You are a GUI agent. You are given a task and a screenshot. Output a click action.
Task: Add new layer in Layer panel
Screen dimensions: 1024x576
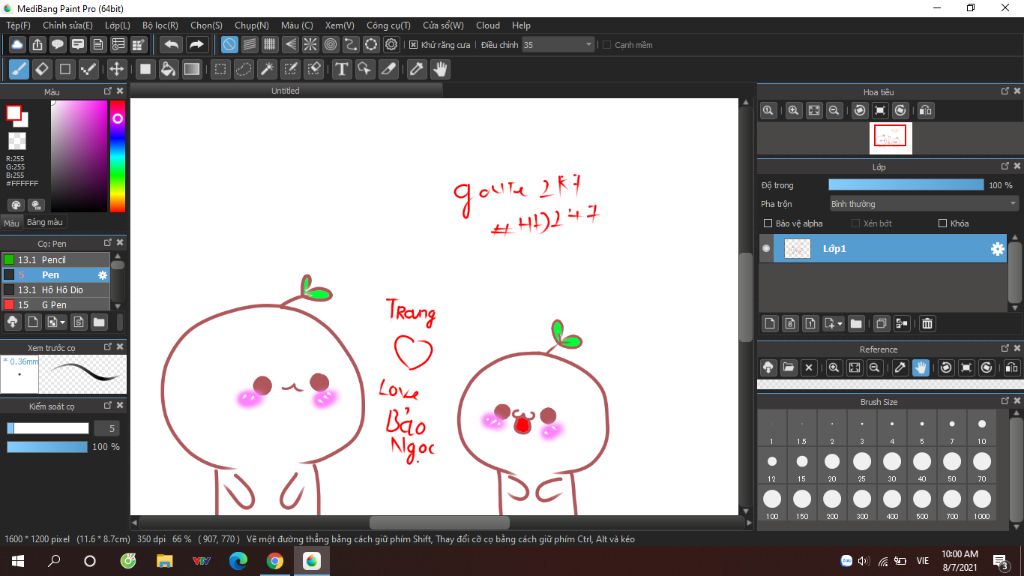(770, 323)
